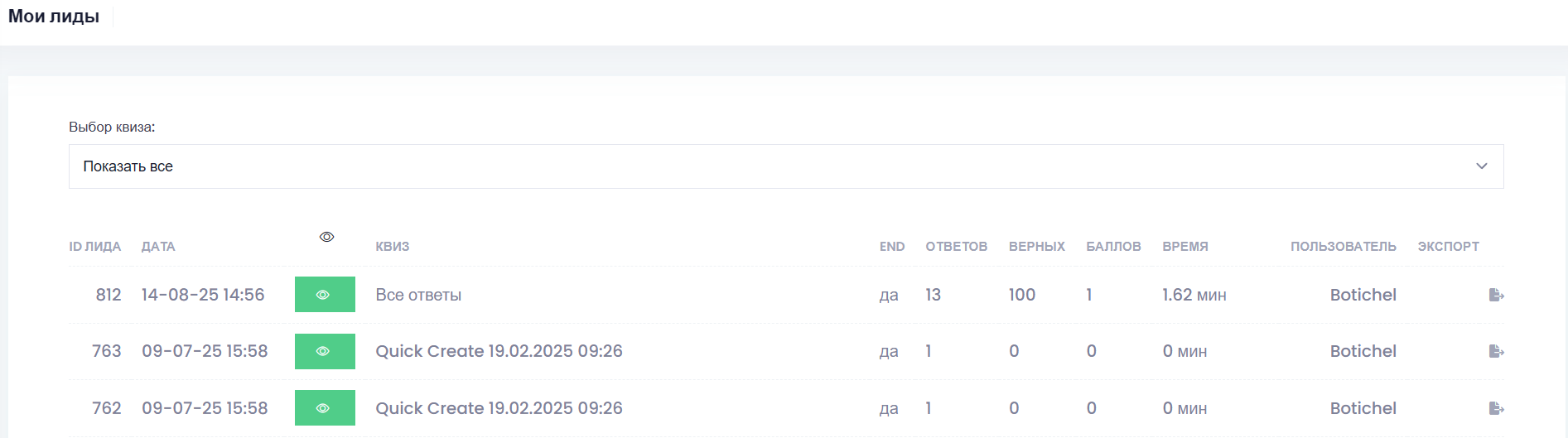Export lead 762 using export icon
Screen dimensions: 1568x438
[x=1495, y=408]
